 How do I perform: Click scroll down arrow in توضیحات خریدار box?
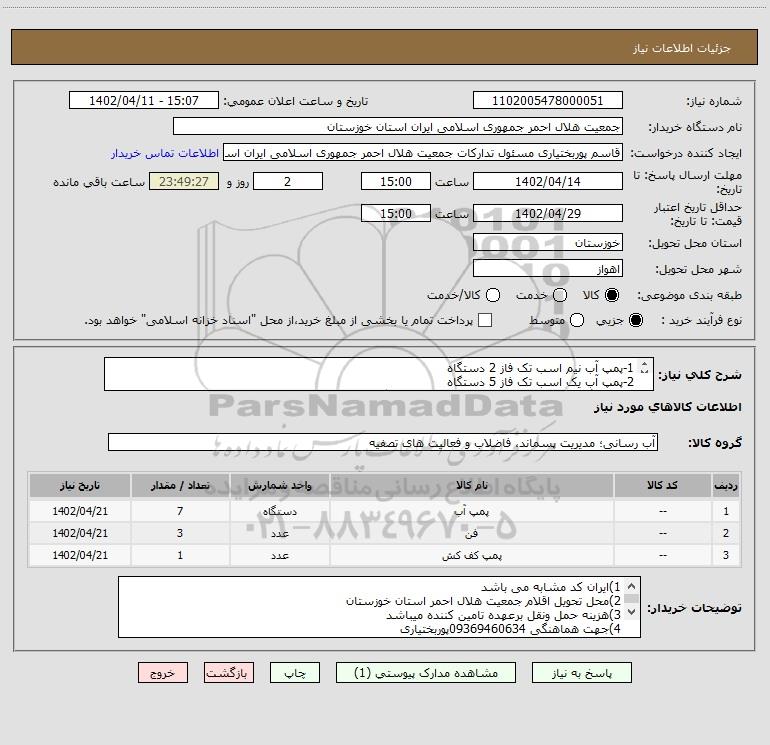pos(632,612)
